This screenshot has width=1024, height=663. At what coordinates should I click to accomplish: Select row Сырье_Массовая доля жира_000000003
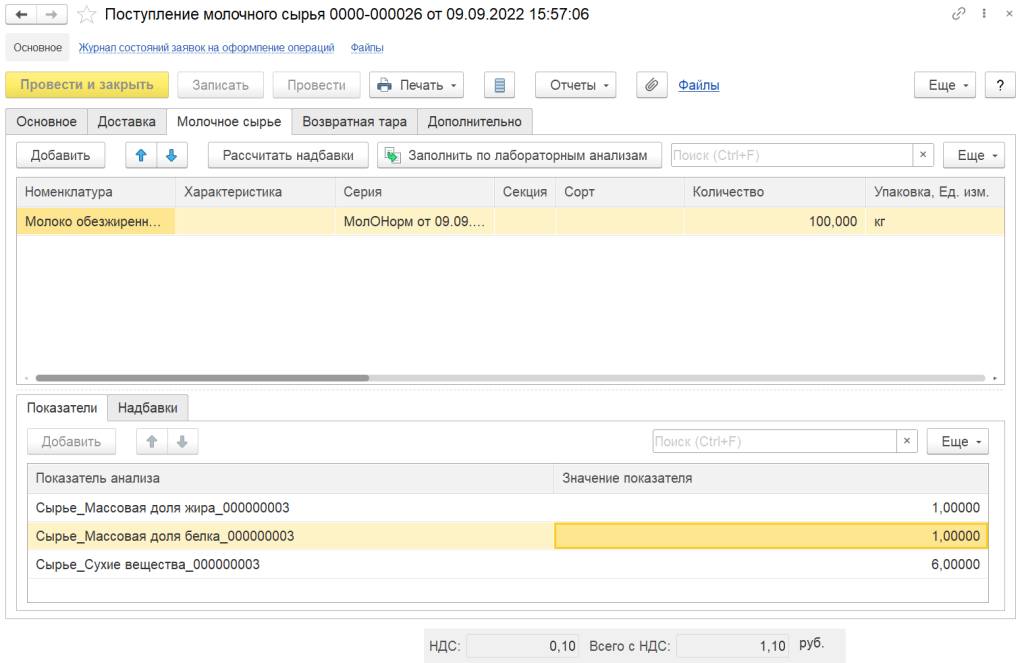[x=508, y=508]
